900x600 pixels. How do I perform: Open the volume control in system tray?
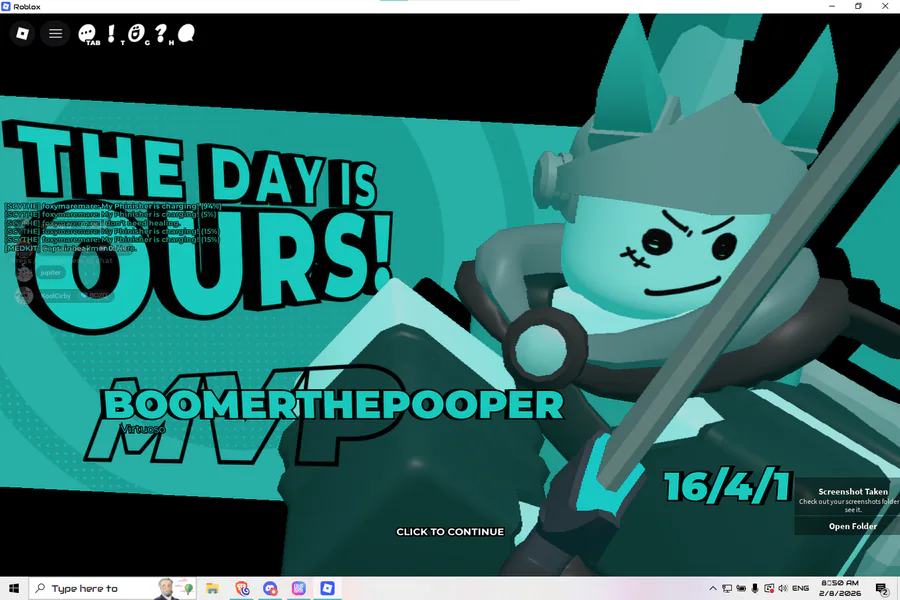pyautogui.click(x=783, y=588)
